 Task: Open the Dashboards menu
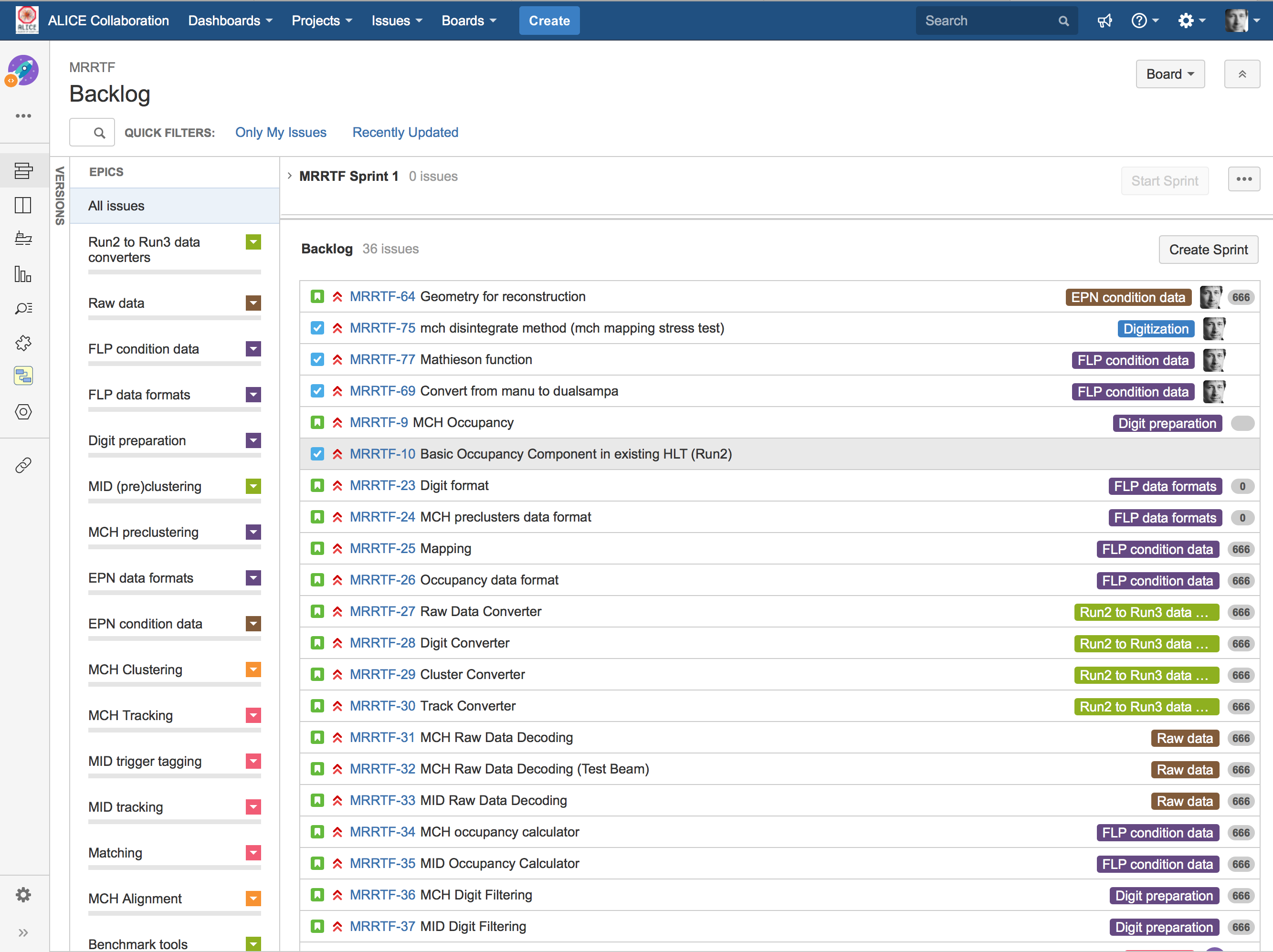point(230,21)
